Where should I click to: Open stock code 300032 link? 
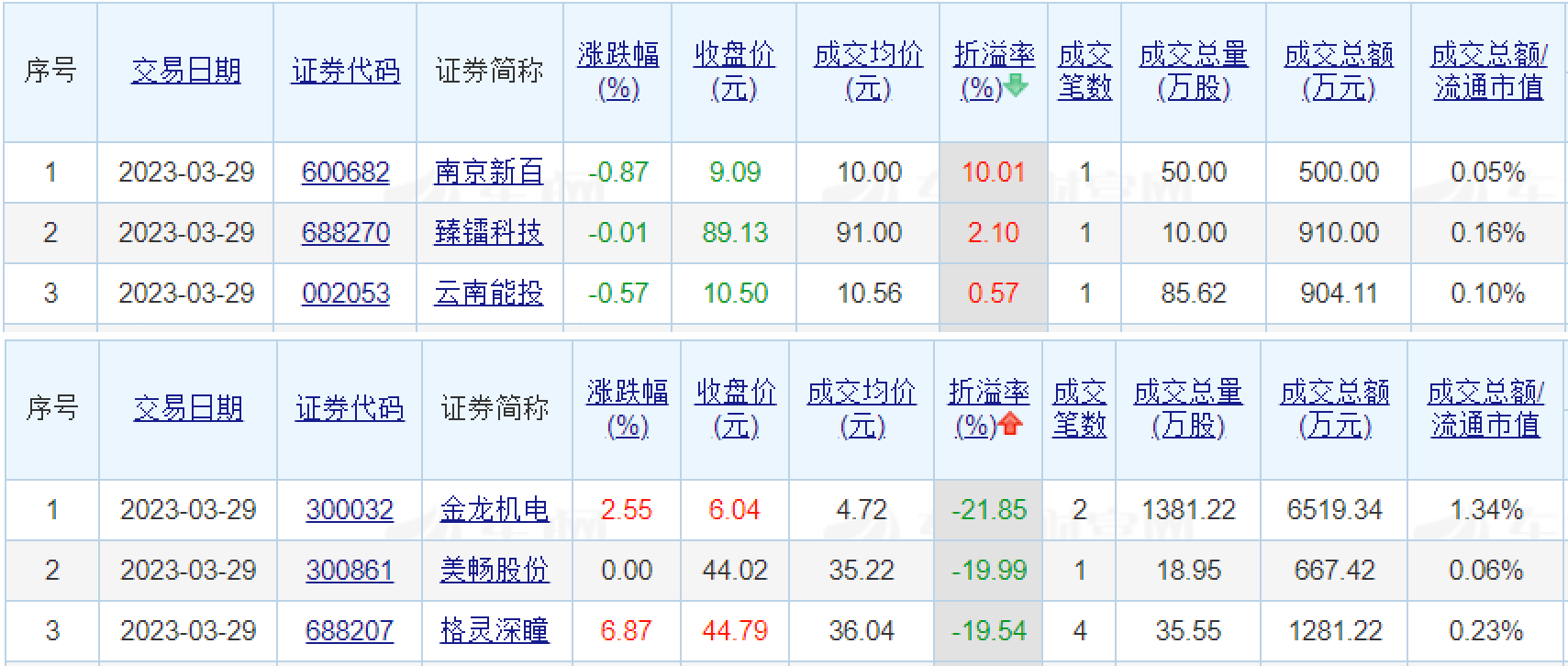[x=349, y=510]
